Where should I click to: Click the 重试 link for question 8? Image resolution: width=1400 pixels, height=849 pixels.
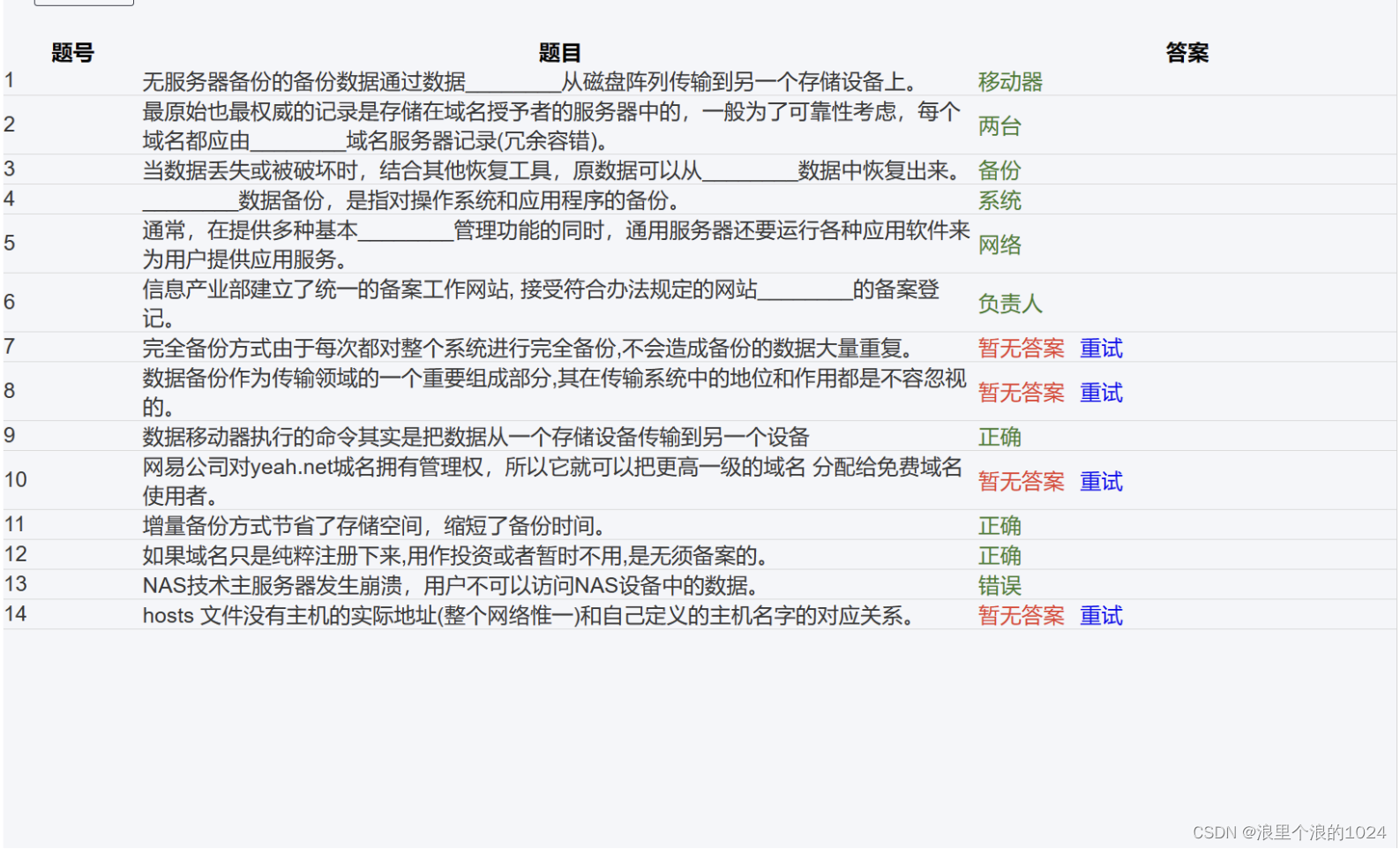tap(1101, 393)
